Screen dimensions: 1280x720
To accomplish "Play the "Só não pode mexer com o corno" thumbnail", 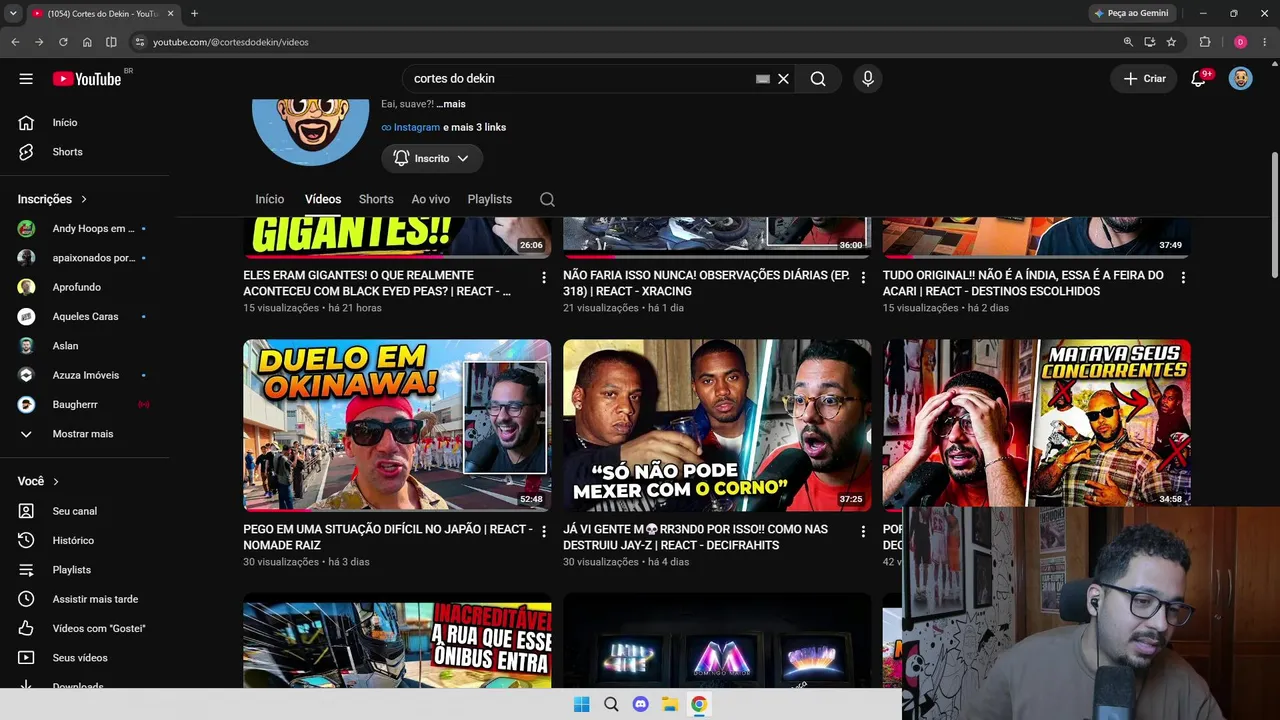I will click(717, 425).
